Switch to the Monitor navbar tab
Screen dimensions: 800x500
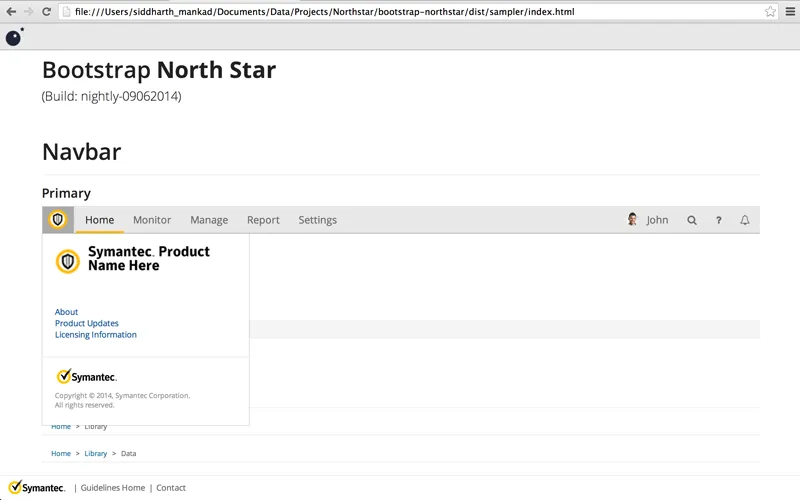(x=152, y=220)
